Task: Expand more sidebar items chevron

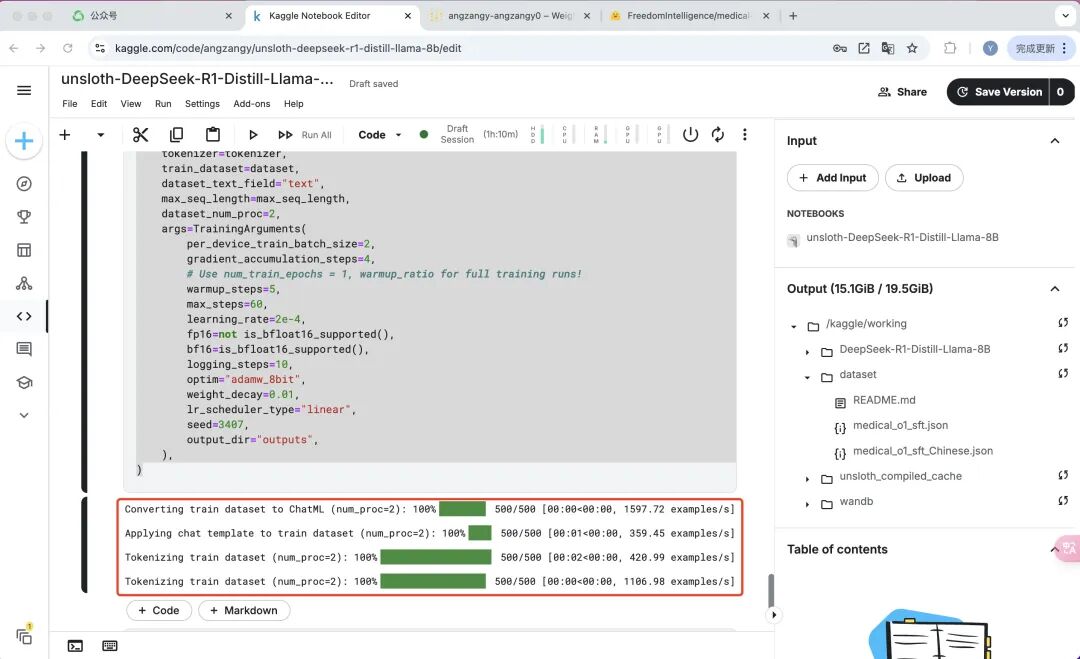Action: (x=24, y=415)
